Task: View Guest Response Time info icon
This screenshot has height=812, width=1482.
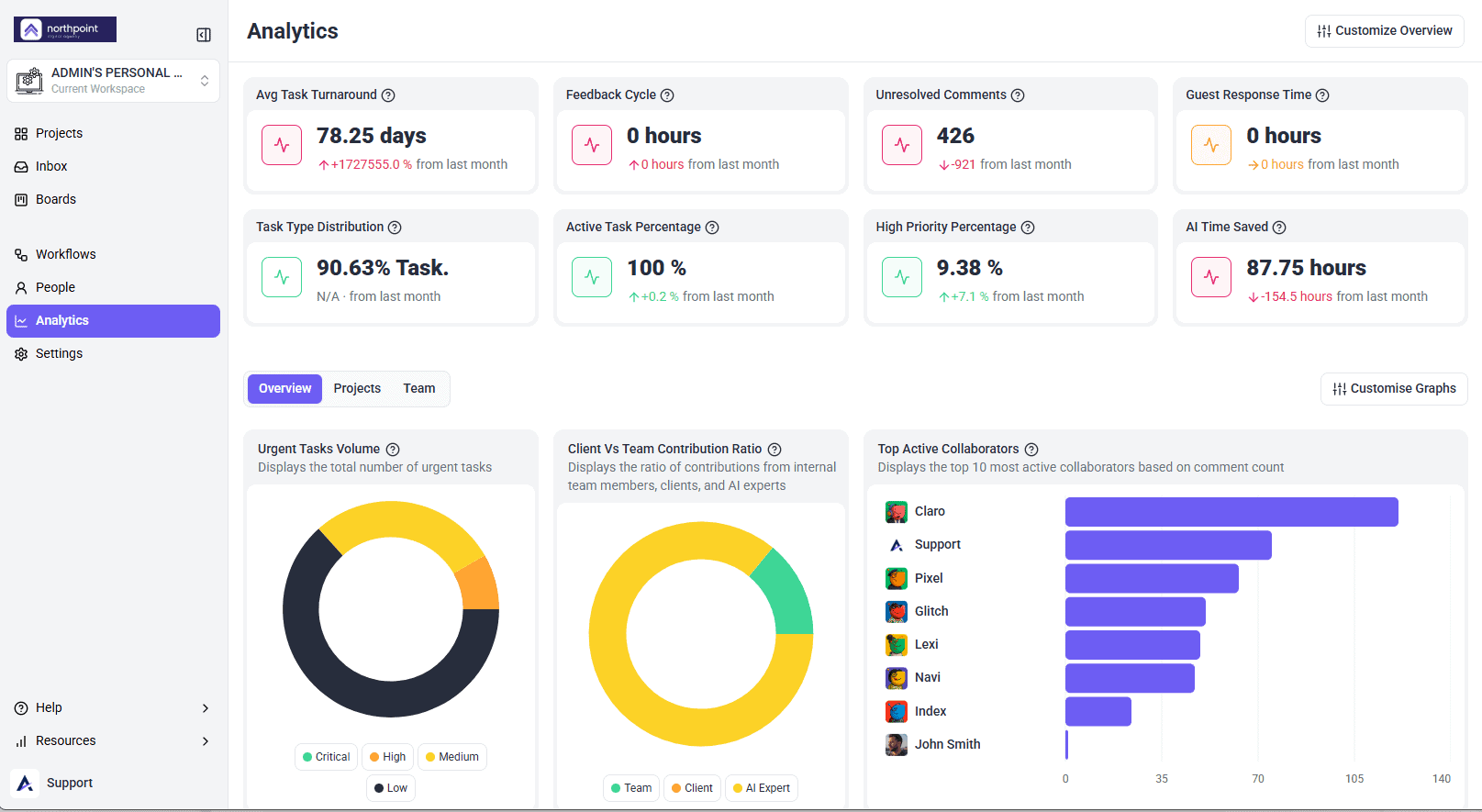Action: pyautogui.click(x=1322, y=95)
